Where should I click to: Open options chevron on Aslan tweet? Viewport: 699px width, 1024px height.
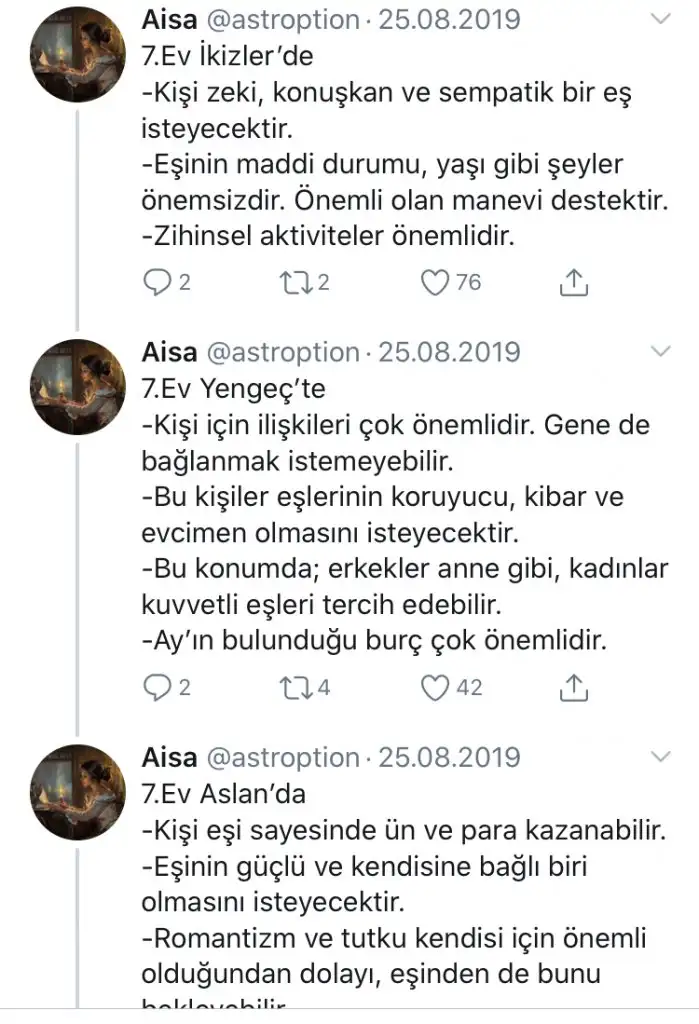pos(661,756)
